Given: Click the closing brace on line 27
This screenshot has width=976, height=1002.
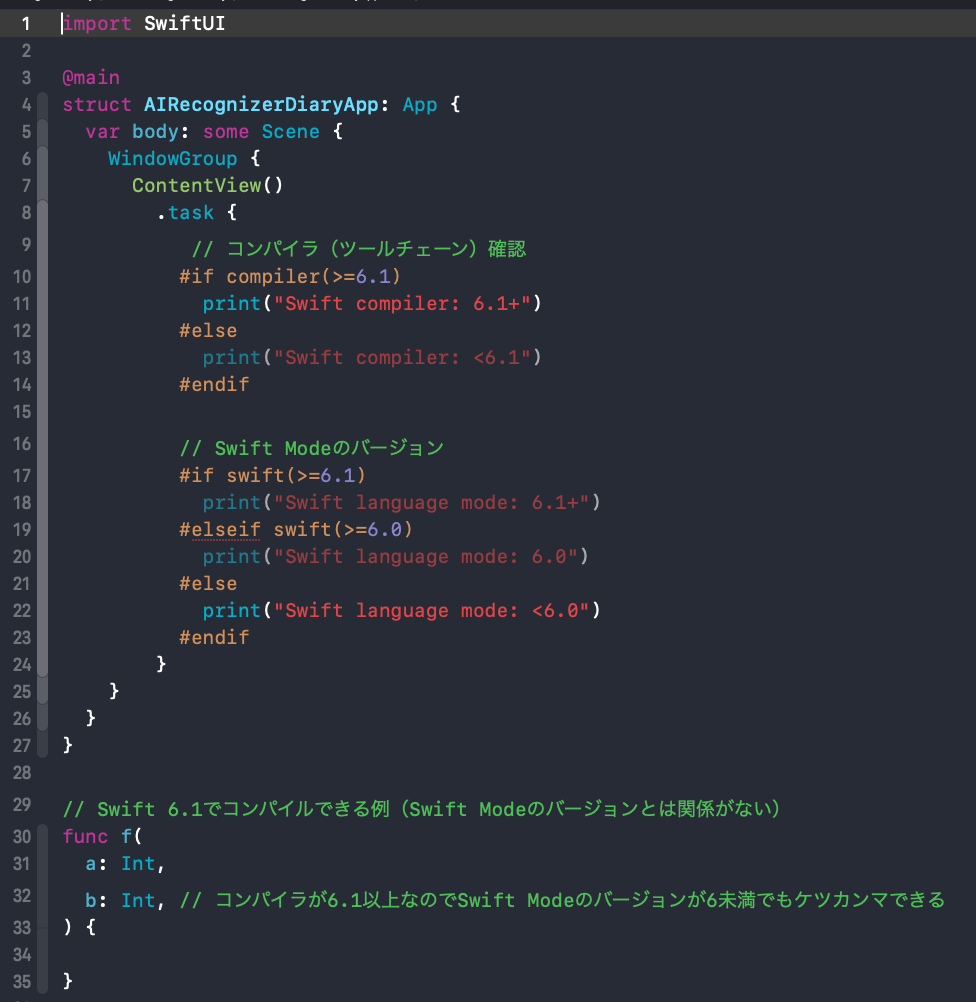Looking at the screenshot, I should (x=68, y=746).
